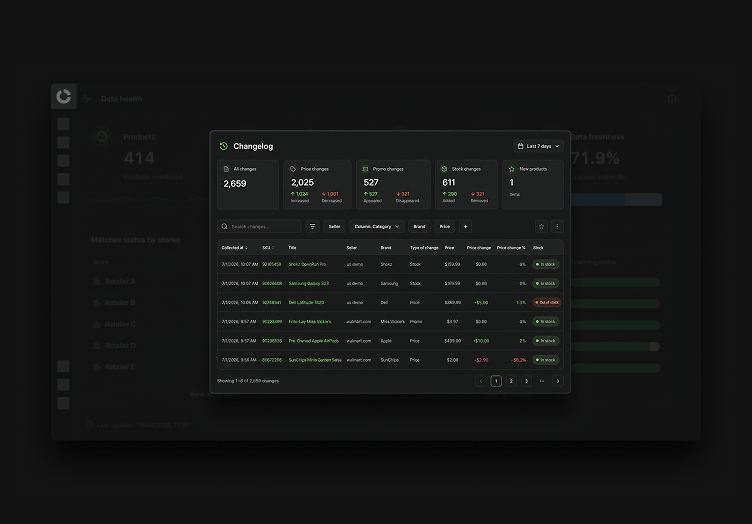The width and height of the screenshot is (752, 524).
Task: Click the Search changes input field
Action: [259, 226]
